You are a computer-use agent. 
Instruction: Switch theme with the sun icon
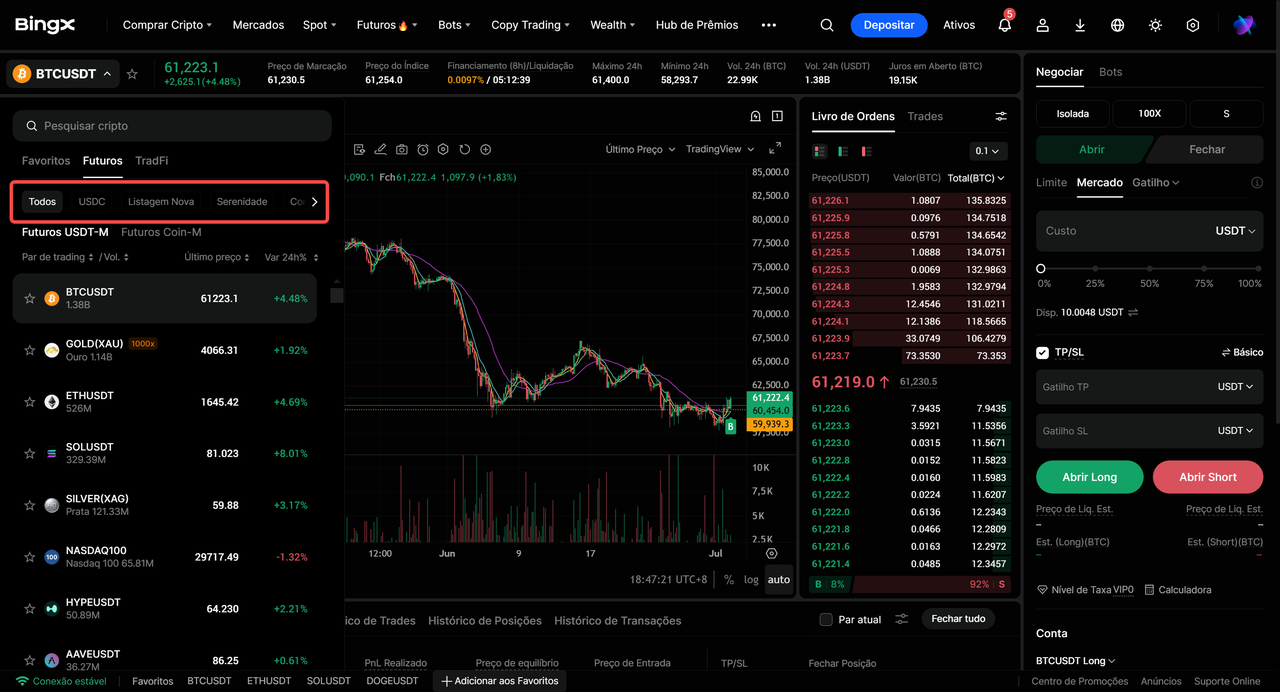1155,25
